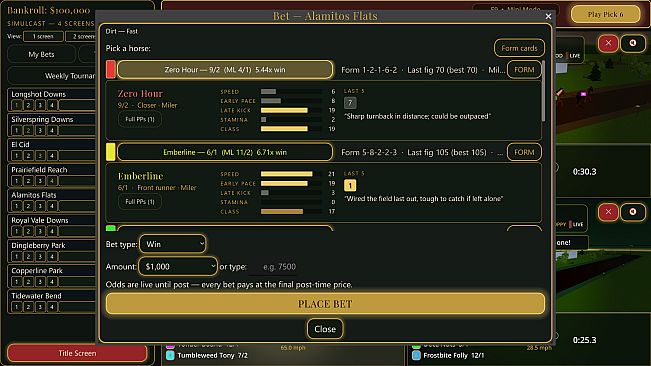Select race 2 at Longshot Downs
The image size is (651, 366).
pyautogui.click(x=28, y=105)
